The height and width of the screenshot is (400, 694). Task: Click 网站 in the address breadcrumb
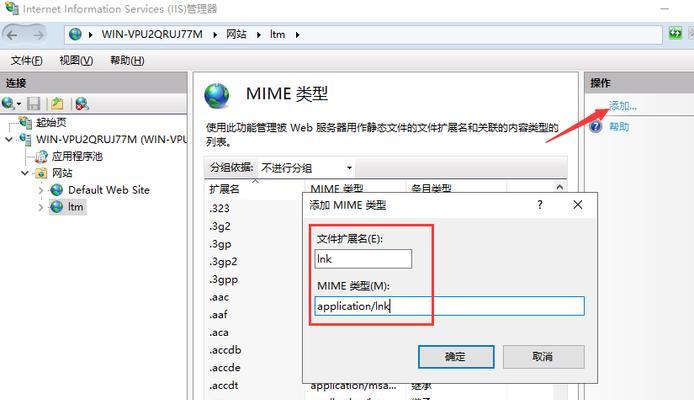[x=236, y=35]
